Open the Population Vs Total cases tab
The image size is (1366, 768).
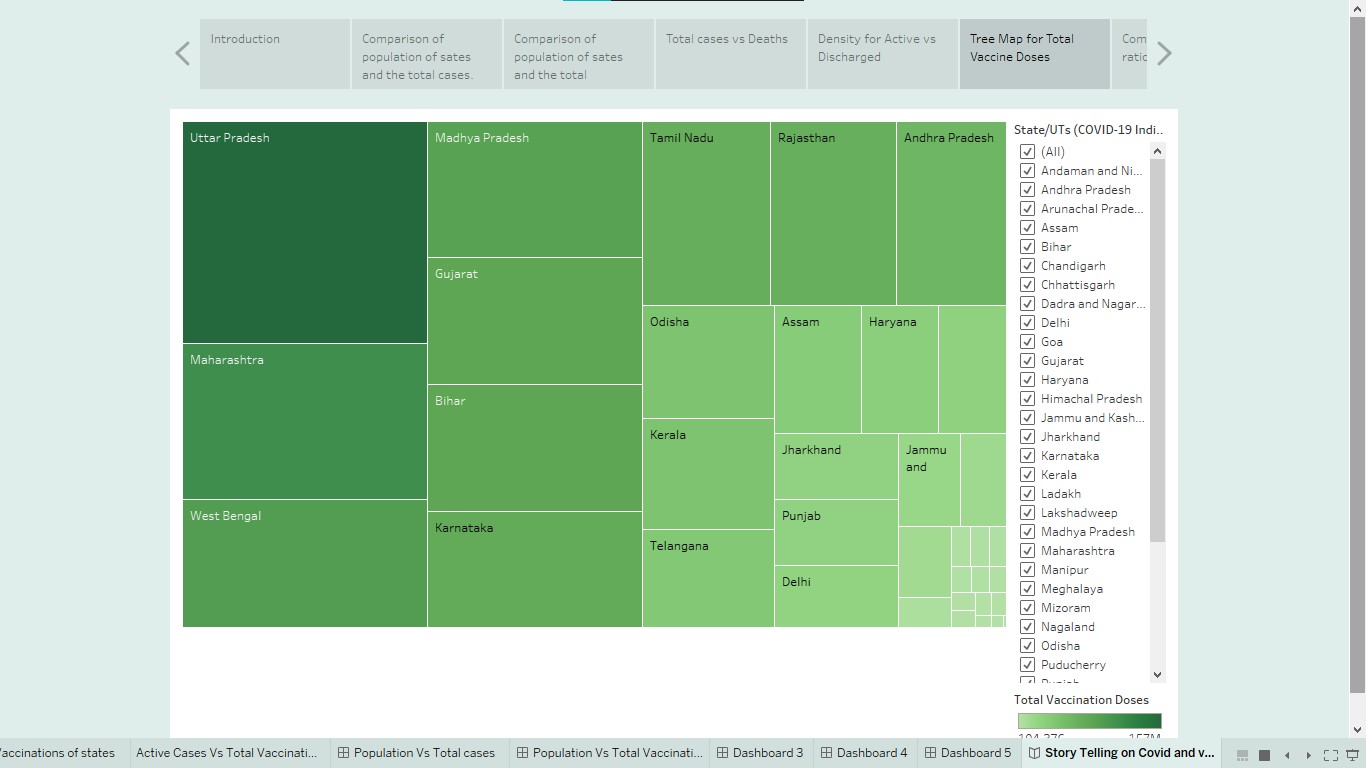pos(418,753)
